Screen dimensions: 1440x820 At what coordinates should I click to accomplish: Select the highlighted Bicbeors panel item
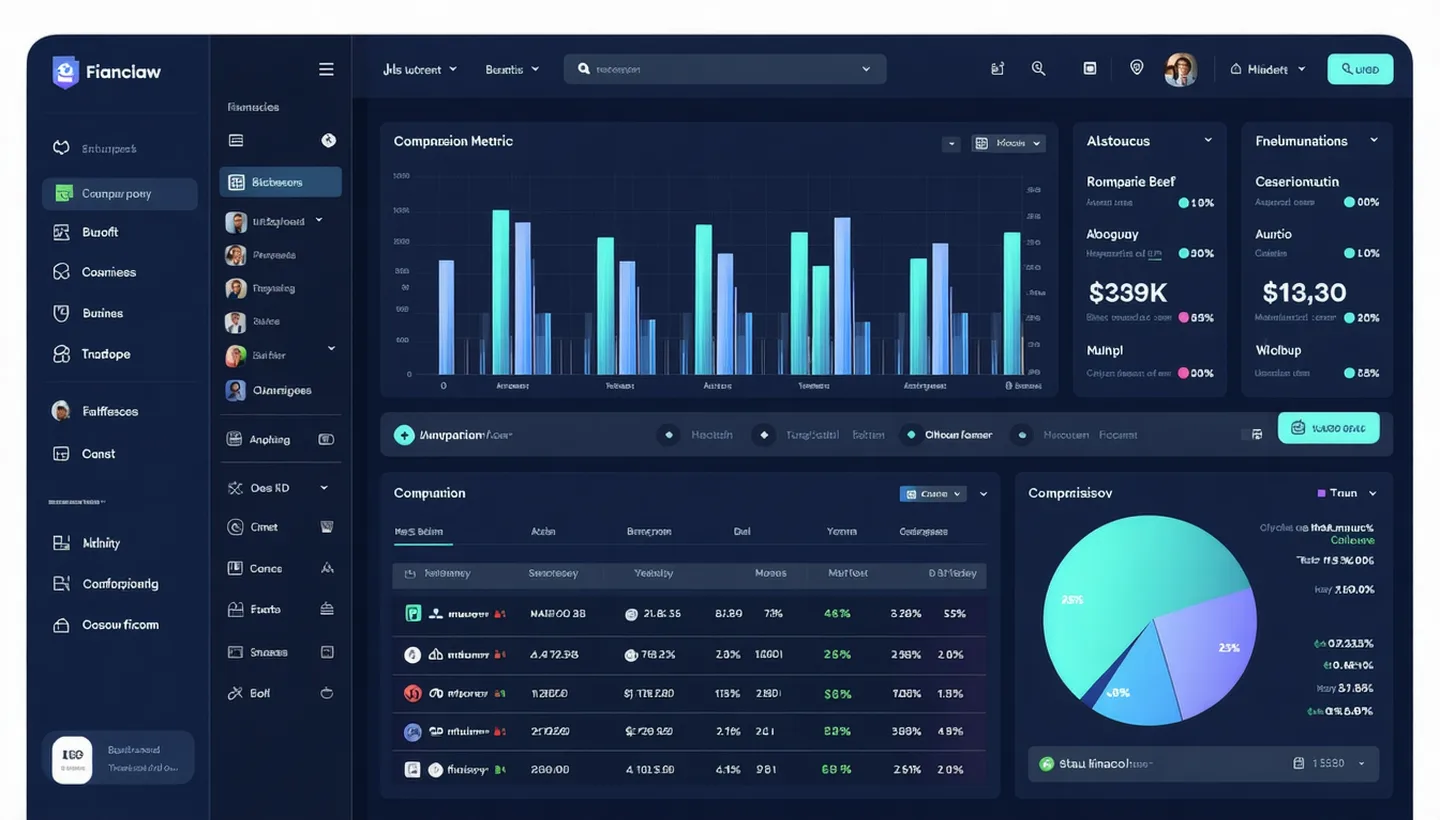[x=280, y=182]
